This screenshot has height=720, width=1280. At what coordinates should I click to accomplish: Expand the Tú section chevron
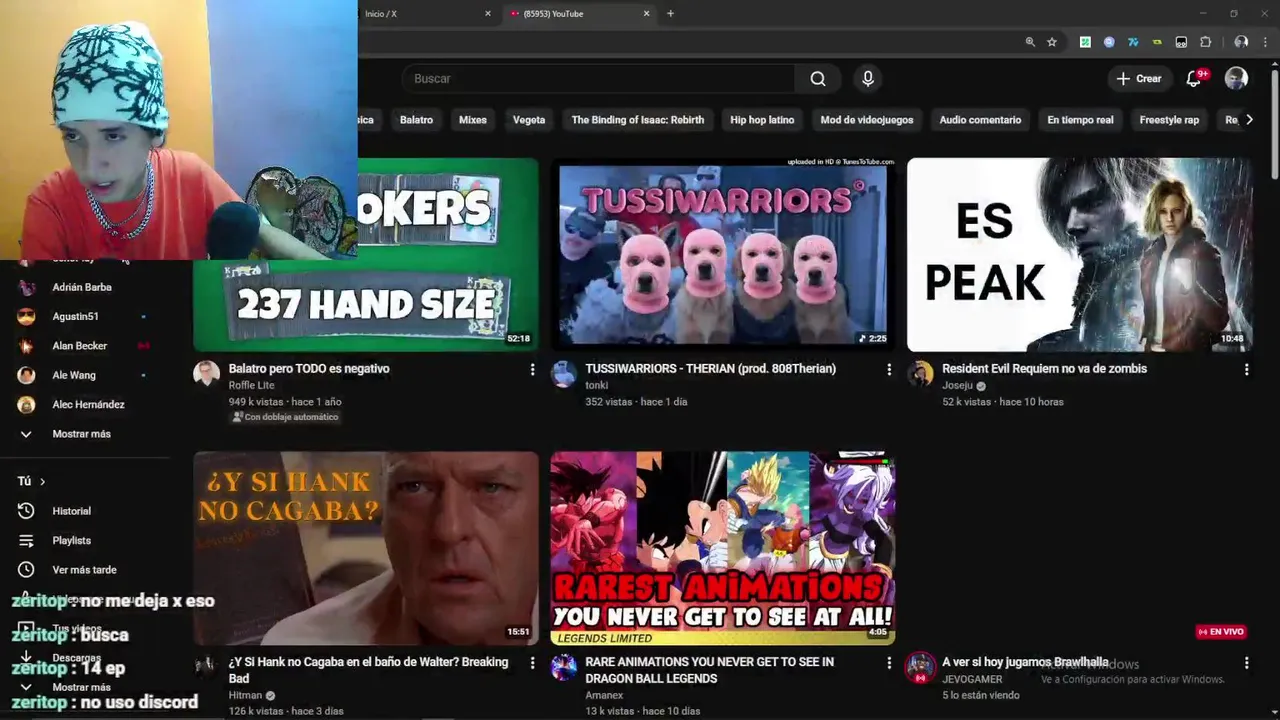42,482
